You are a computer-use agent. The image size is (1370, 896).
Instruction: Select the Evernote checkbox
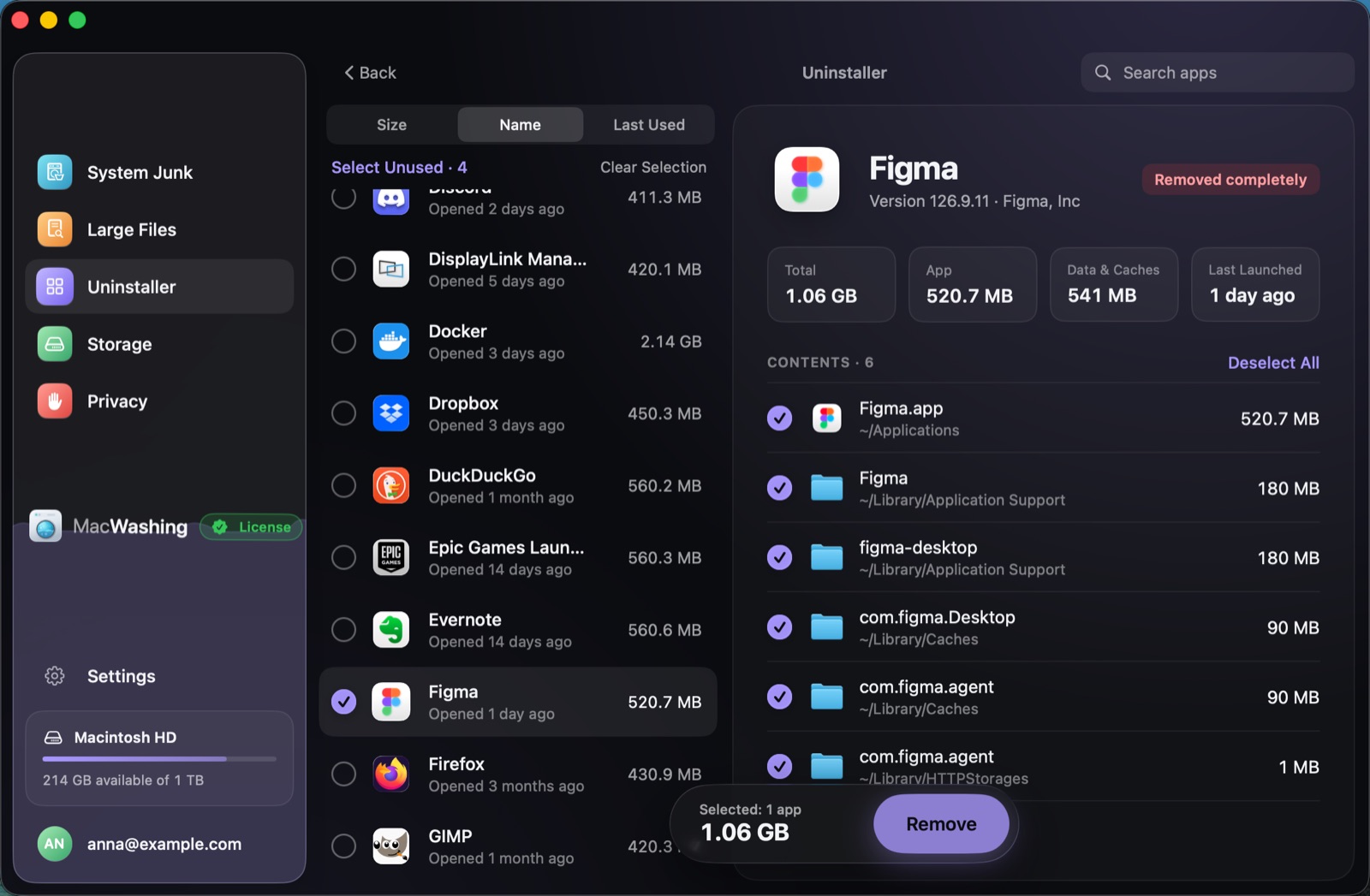click(343, 630)
